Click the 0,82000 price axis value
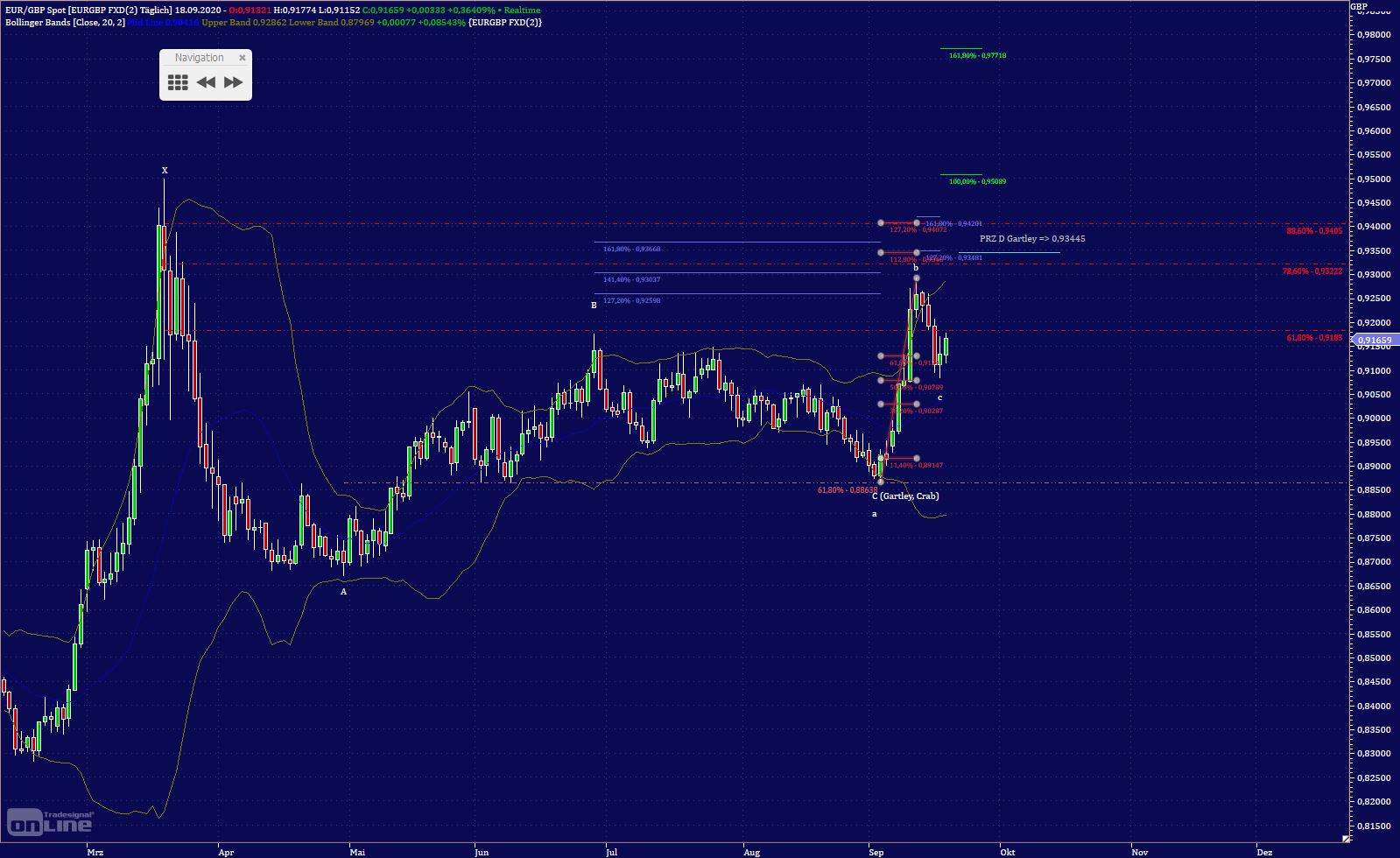The image size is (1400, 858). coord(1374,802)
